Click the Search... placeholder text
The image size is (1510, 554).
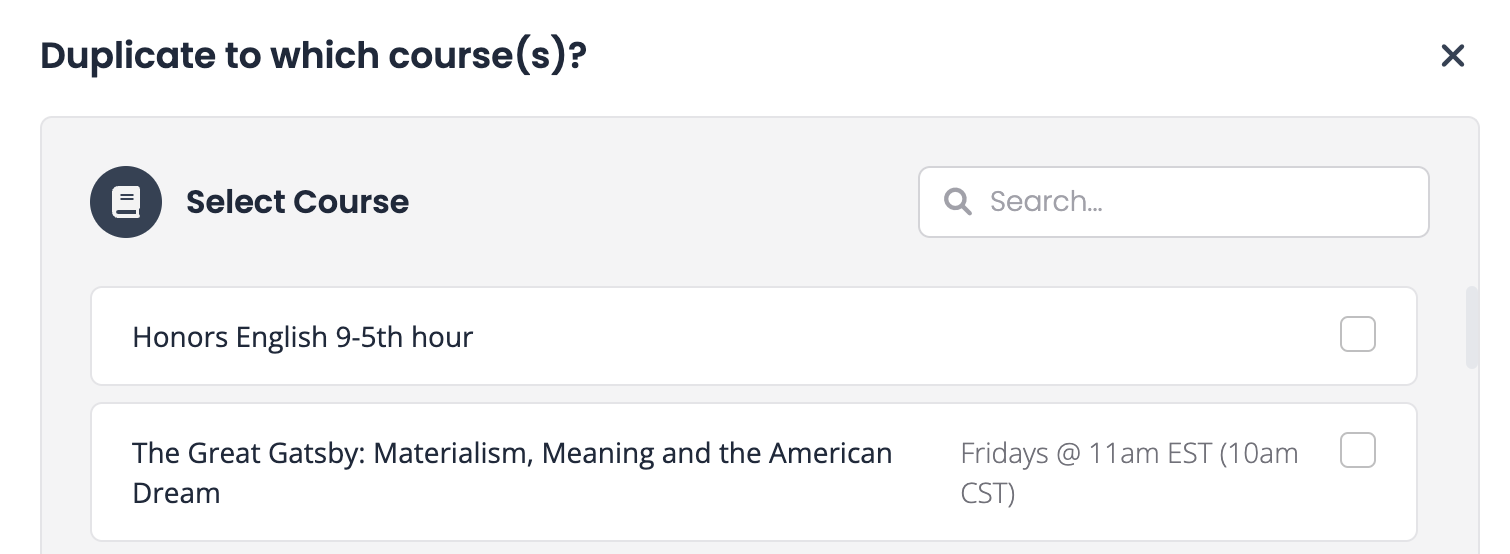tap(1046, 202)
